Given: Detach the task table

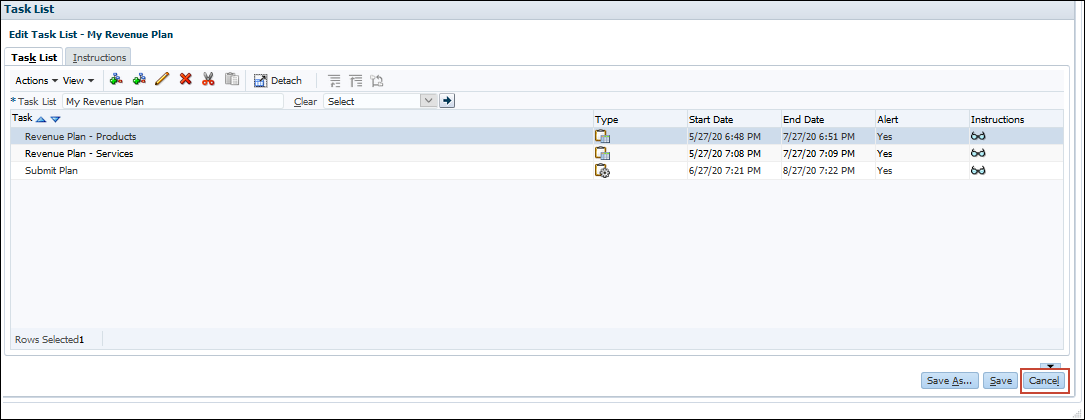Looking at the screenshot, I should (x=278, y=81).
